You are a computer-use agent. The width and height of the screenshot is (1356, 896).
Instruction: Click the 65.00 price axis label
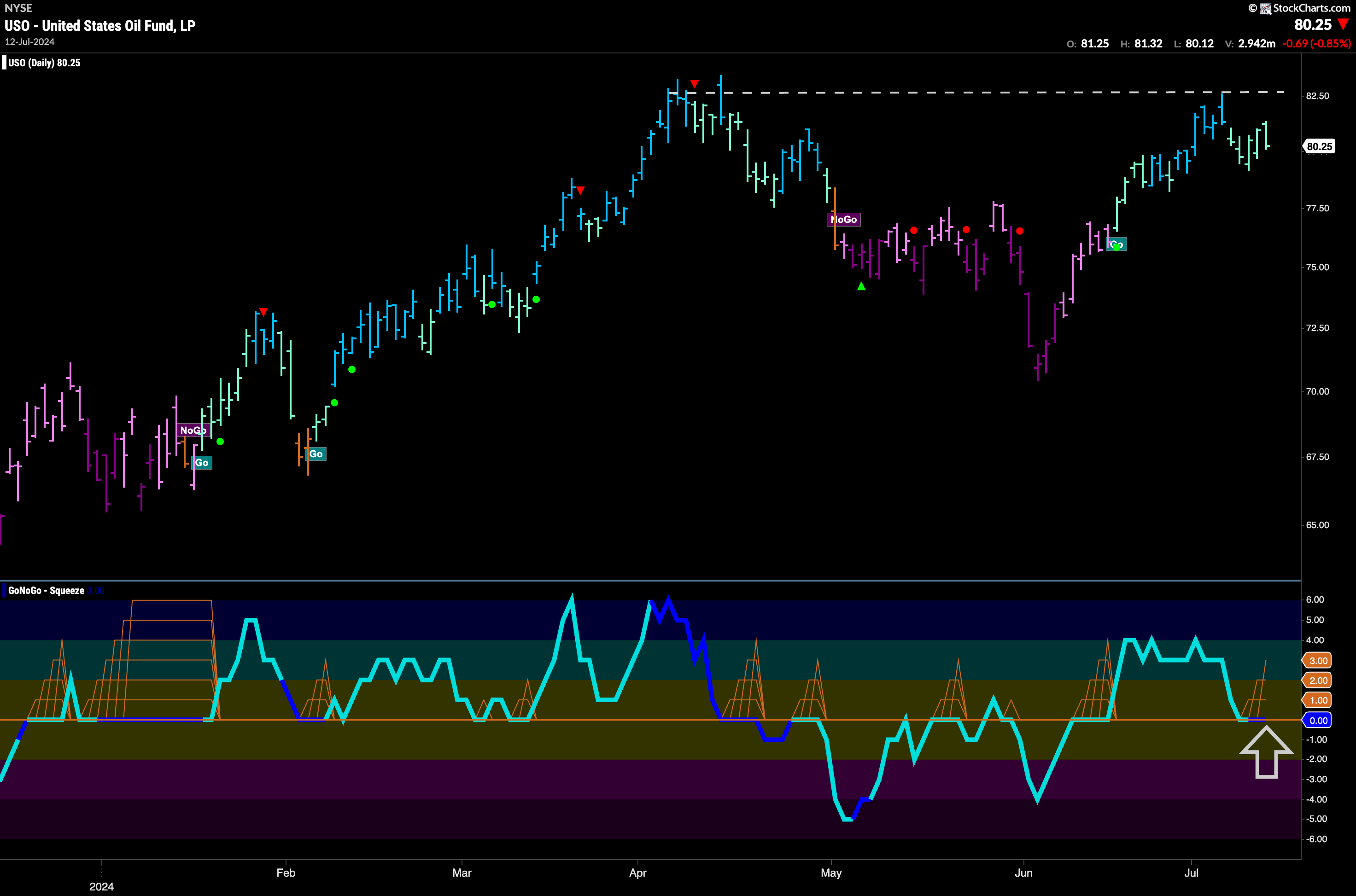point(1318,525)
